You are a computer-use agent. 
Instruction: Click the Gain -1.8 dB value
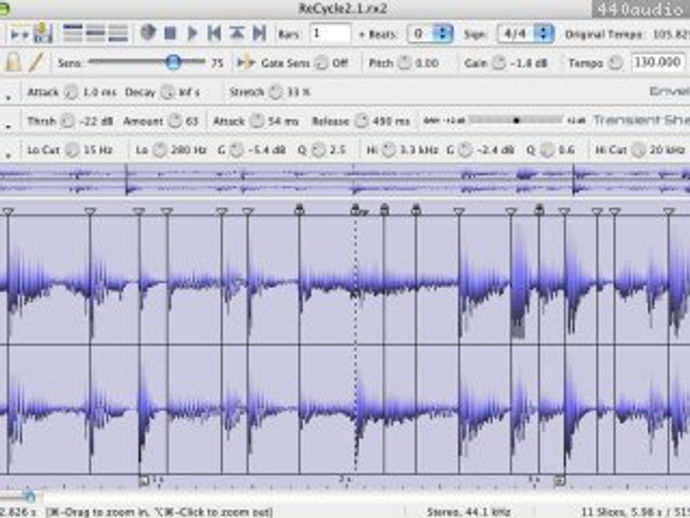[x=529, y=63]
